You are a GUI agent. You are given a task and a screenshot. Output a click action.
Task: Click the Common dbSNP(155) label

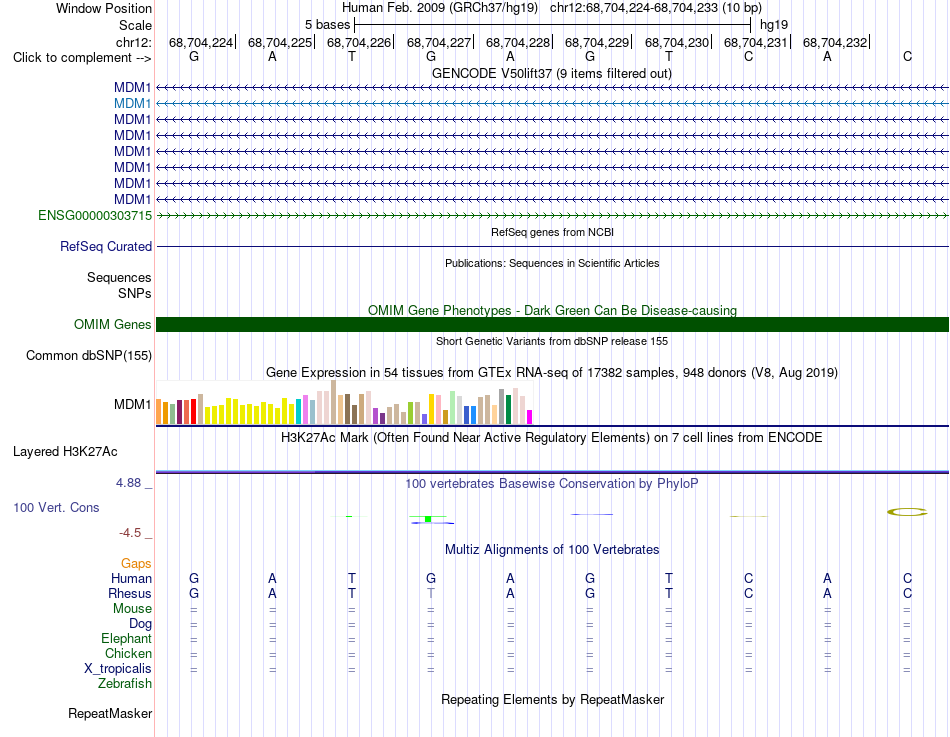(88, 356)
